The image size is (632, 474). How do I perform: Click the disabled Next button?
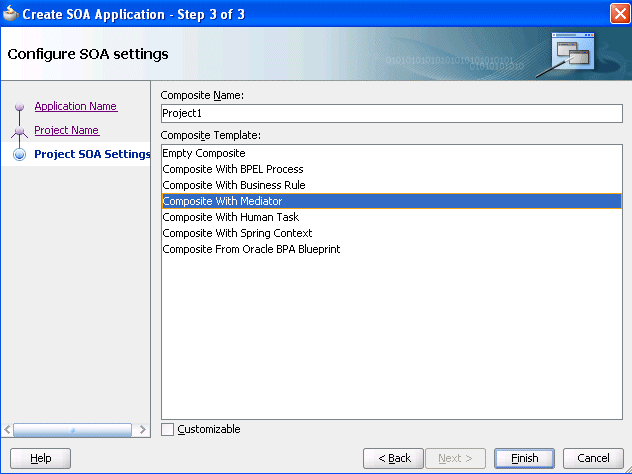(455, 458)
